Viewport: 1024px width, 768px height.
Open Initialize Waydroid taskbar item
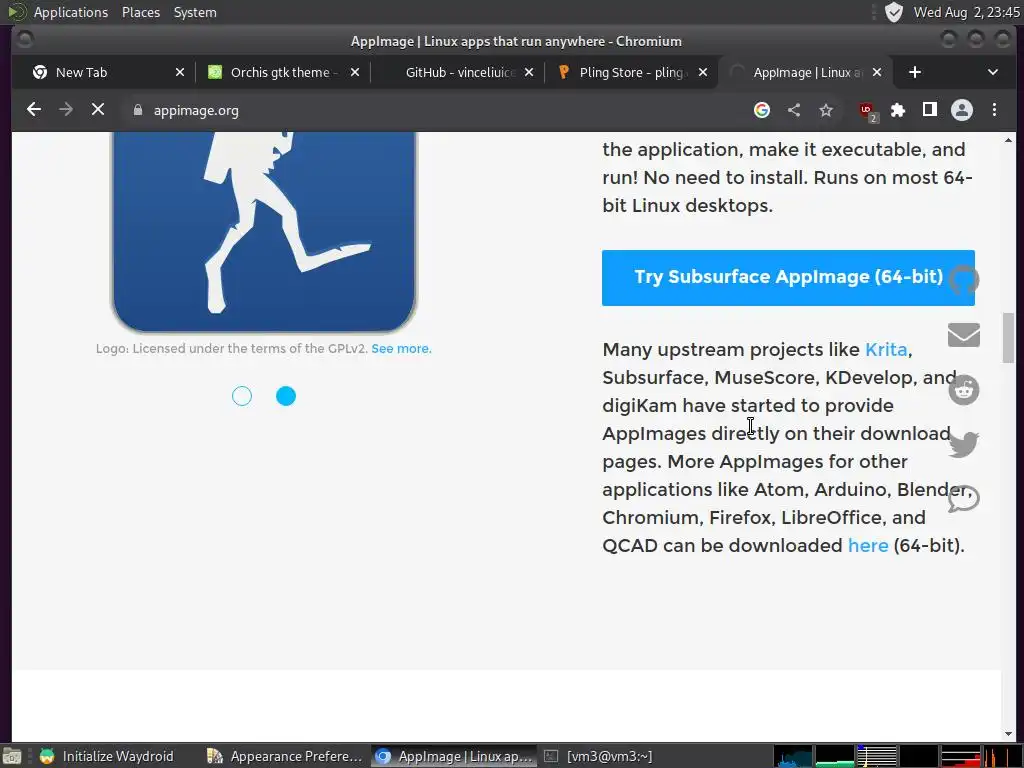[x=108, y=756]
